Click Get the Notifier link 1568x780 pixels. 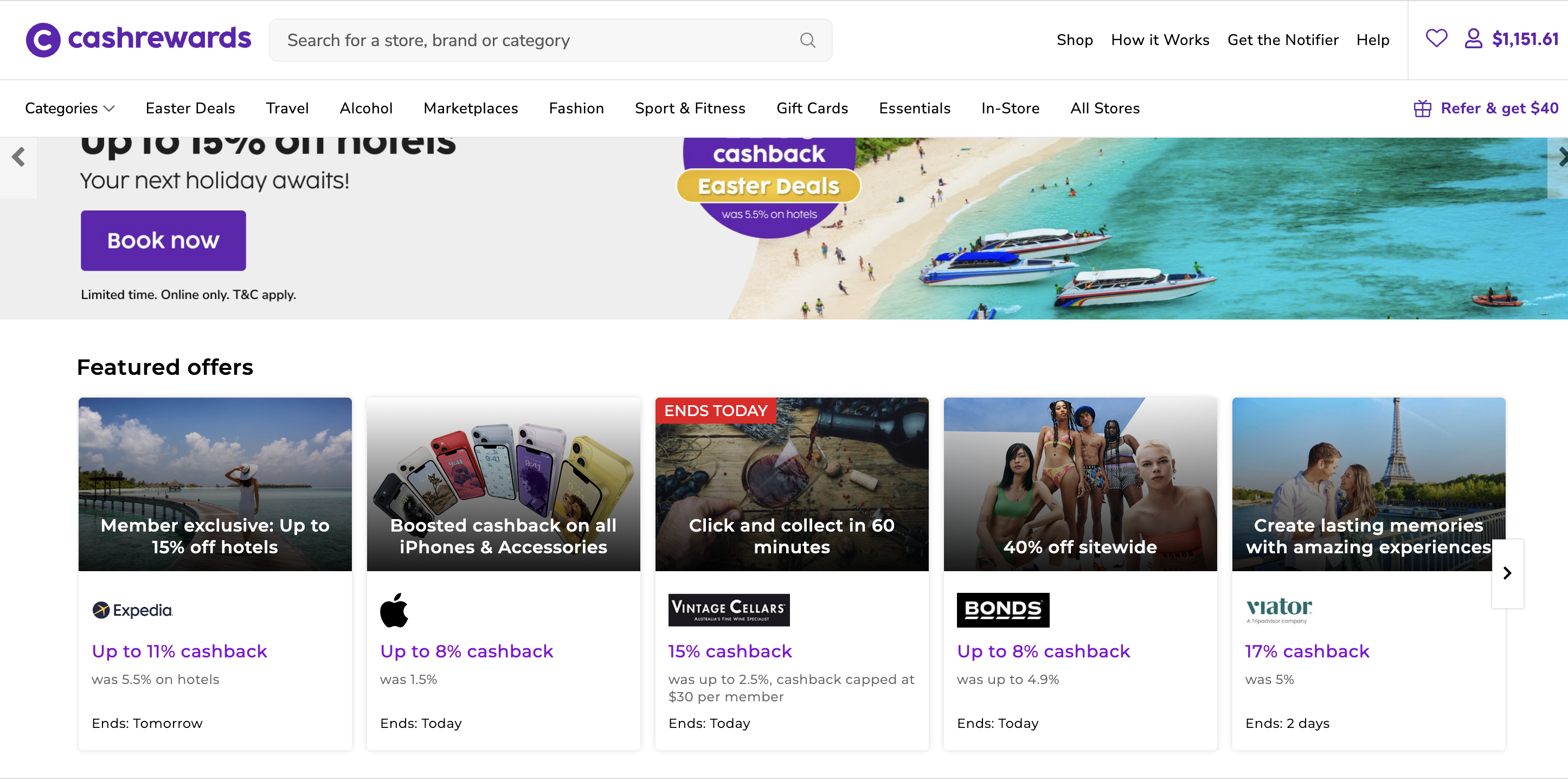(1282, 40)
